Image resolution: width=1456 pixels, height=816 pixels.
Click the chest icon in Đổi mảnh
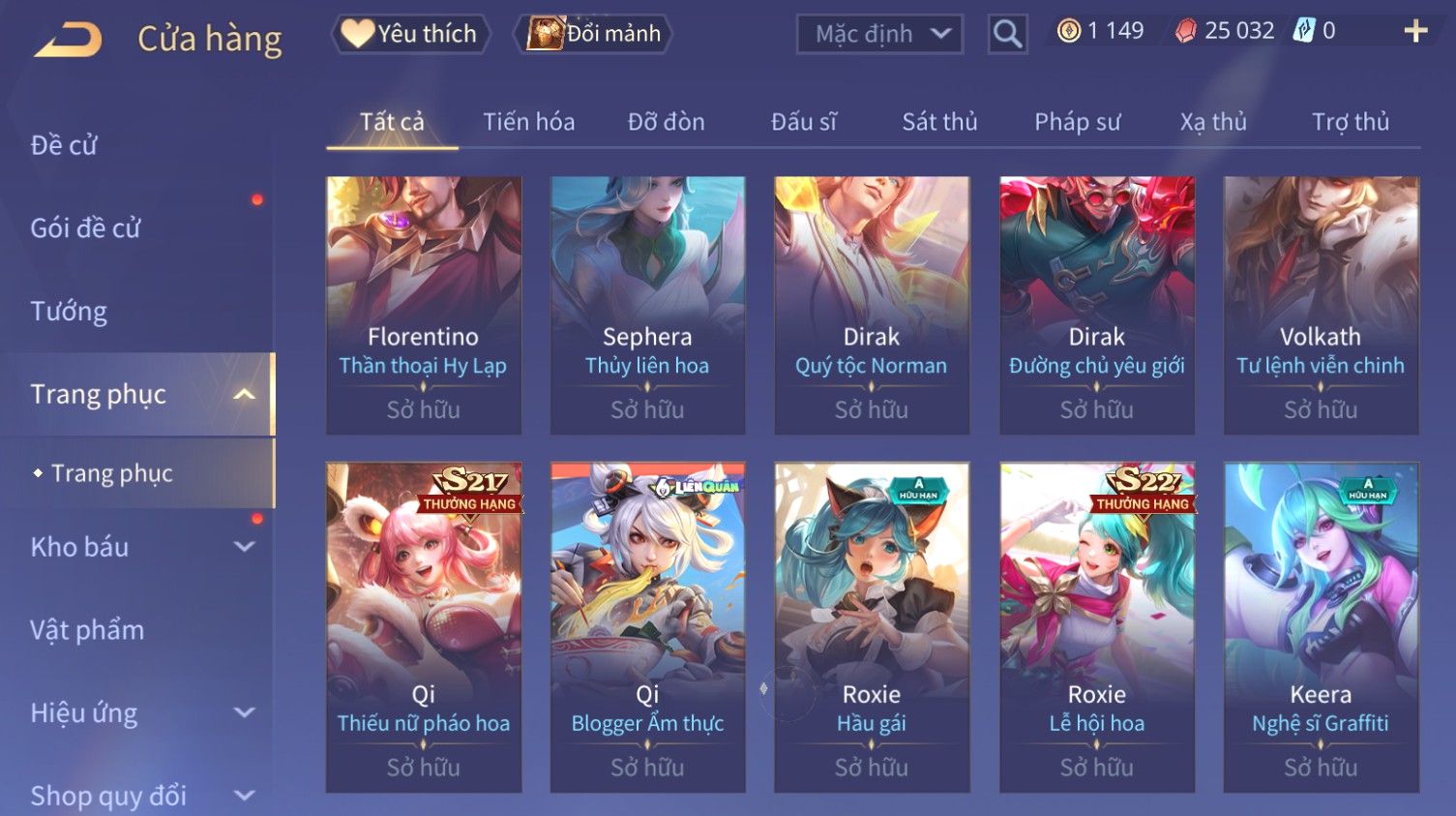coord(546,34)
